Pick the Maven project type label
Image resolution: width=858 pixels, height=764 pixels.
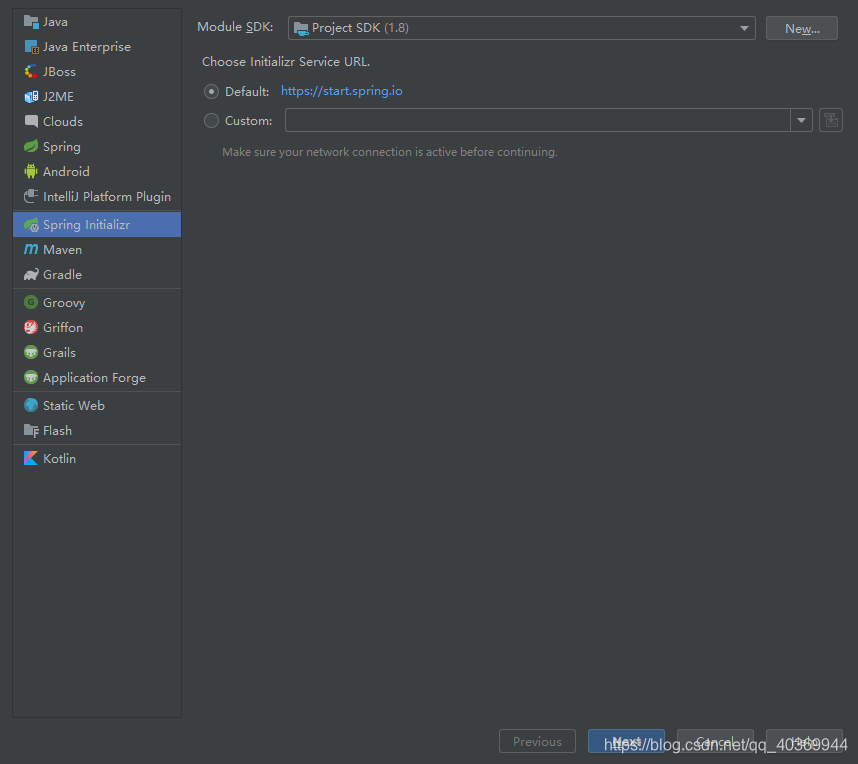[62, 250]
